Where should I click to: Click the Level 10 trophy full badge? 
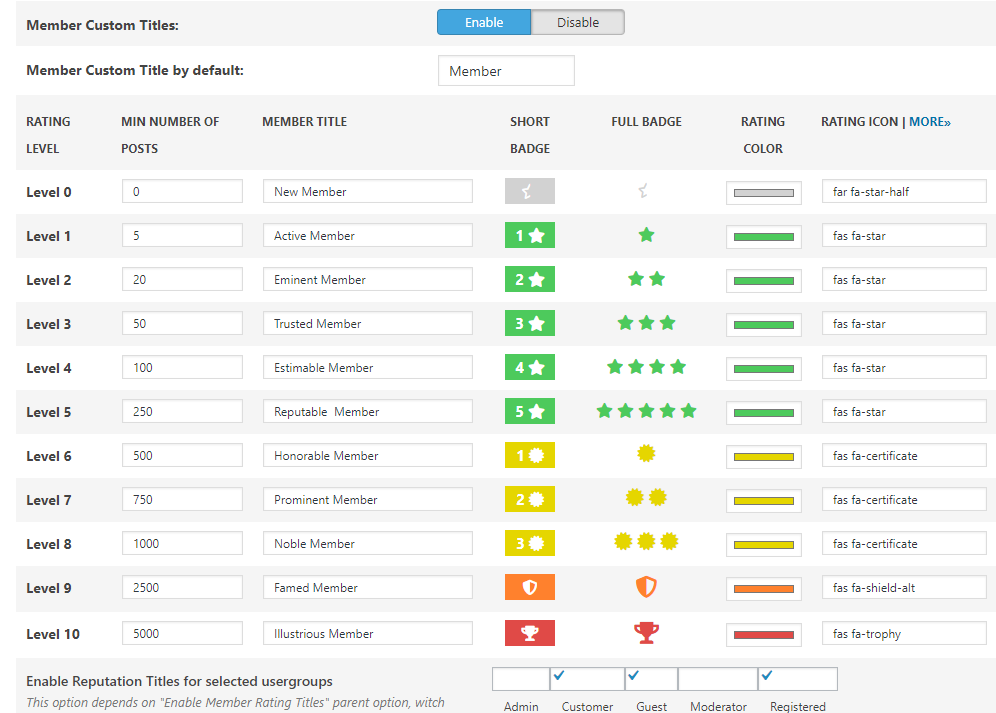point(646,632)
